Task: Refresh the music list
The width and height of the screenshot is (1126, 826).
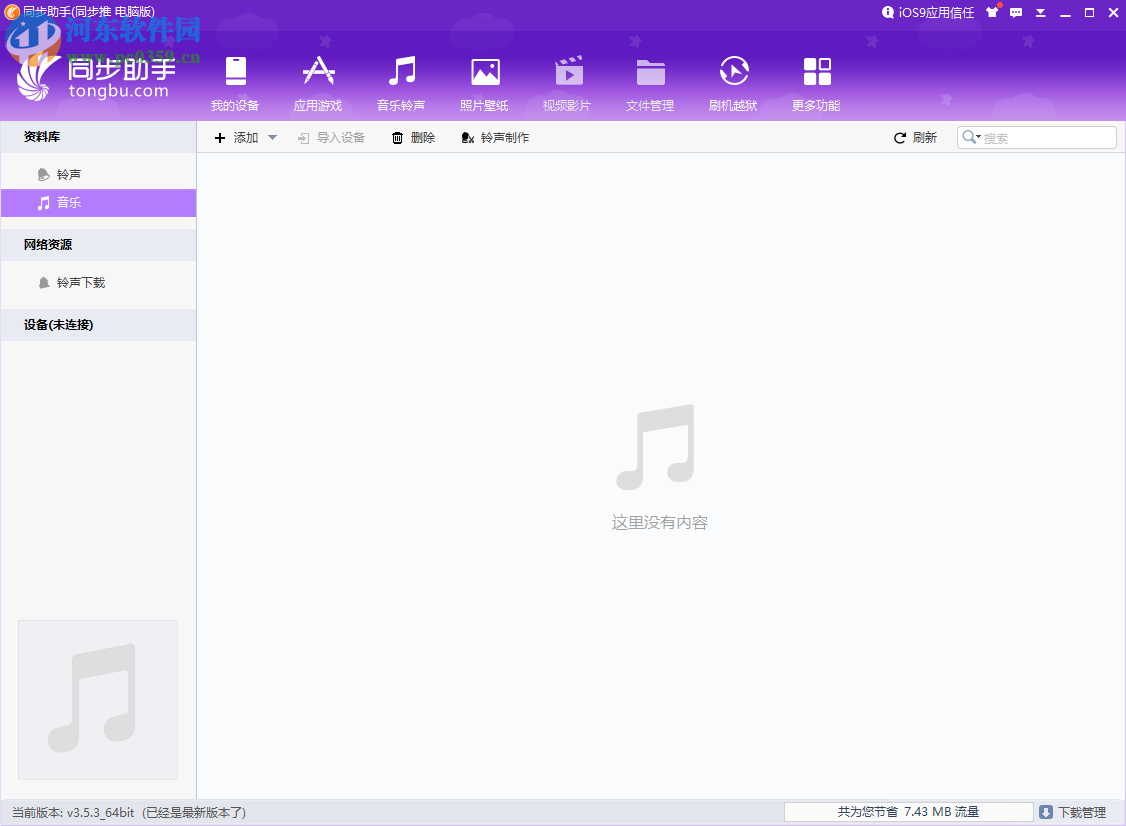Action: pyautogui.click(x=914, y=137)
